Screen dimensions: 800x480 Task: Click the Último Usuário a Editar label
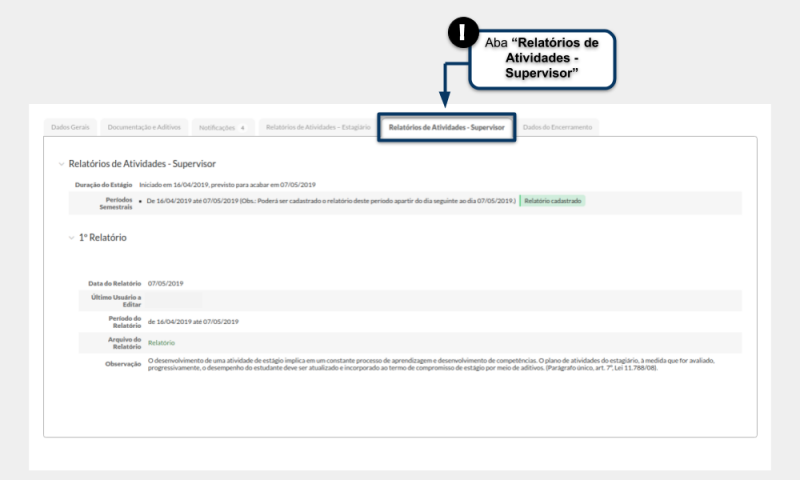click(116, 301)
